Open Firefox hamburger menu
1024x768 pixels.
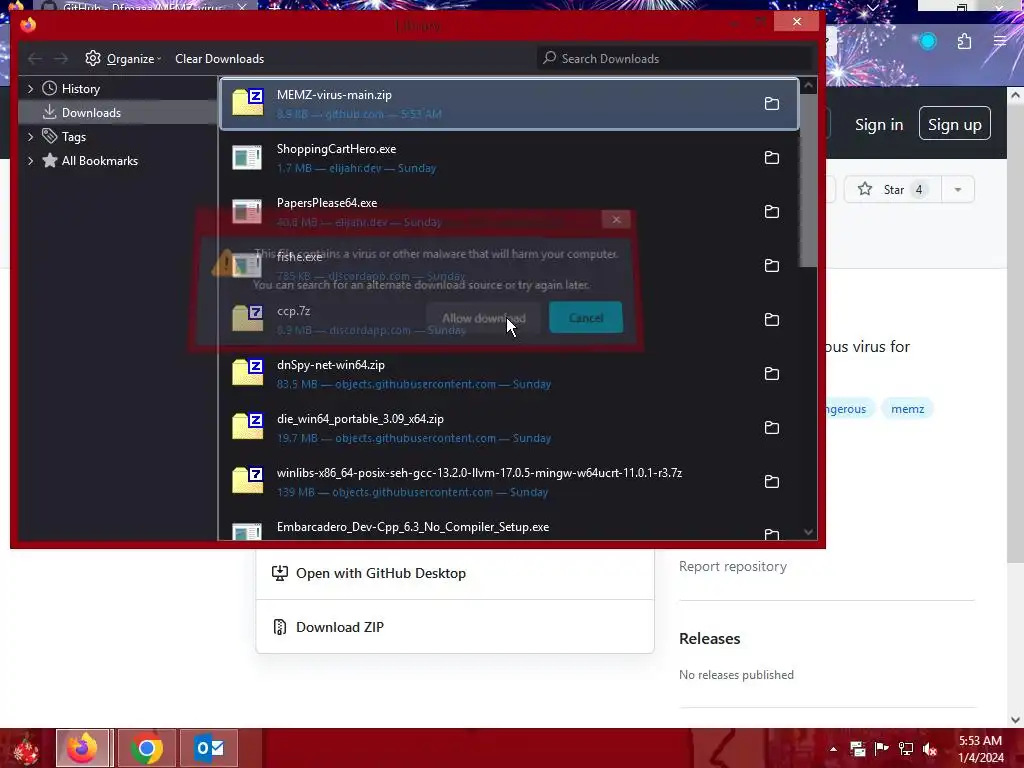[1000, 42]
